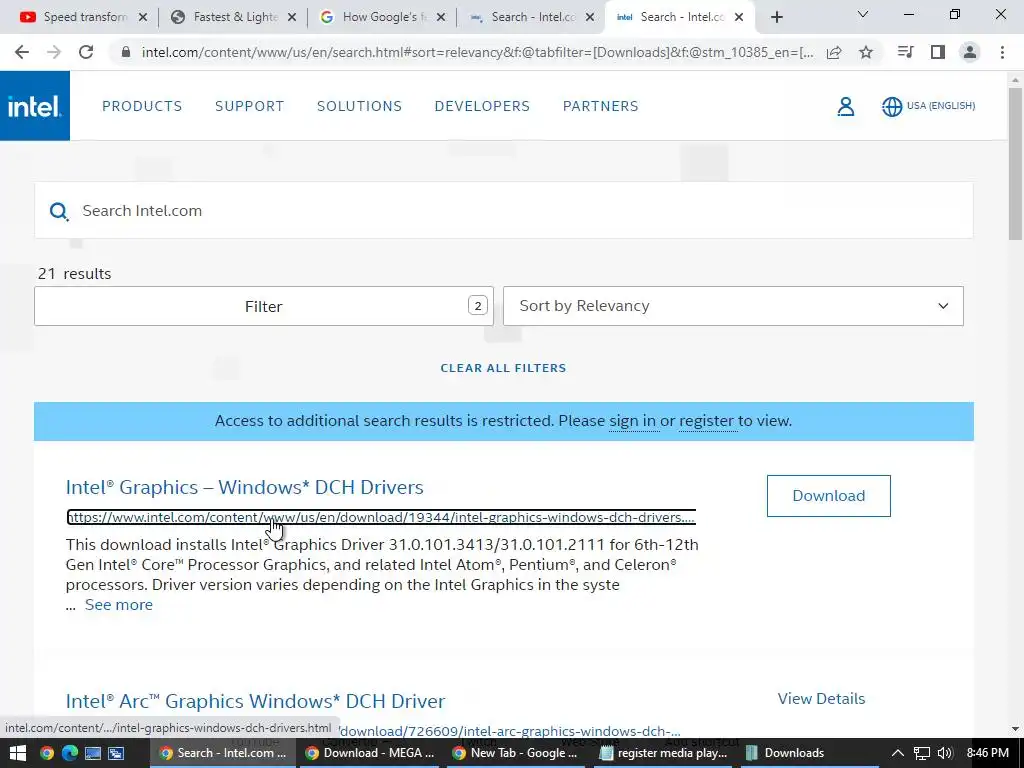Open the Intel account sign-in icon
The image size is (1024, 768).
pyautogui.click(x=846, y=106)
